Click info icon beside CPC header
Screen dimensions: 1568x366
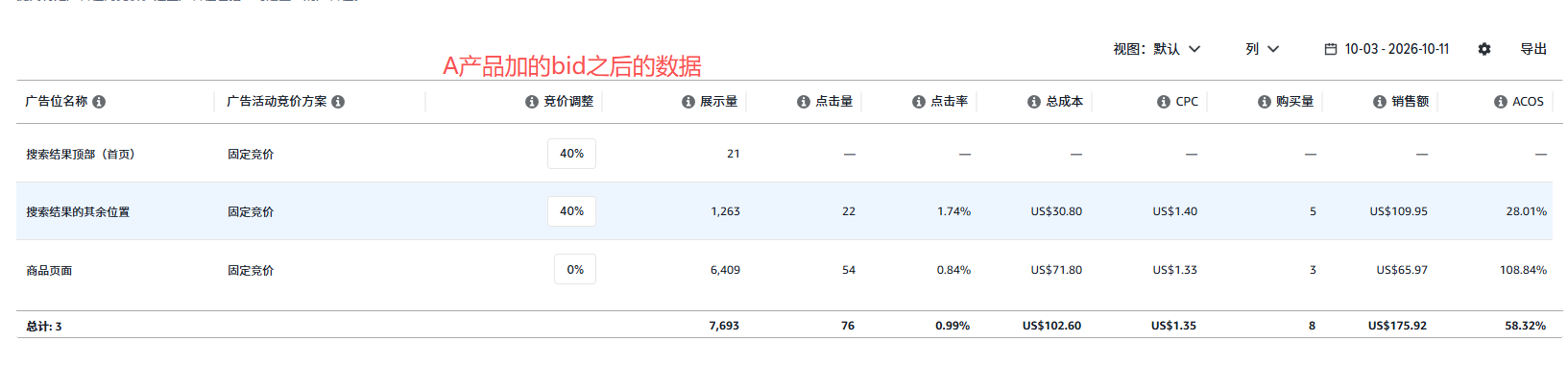[x=1164, y=102]
